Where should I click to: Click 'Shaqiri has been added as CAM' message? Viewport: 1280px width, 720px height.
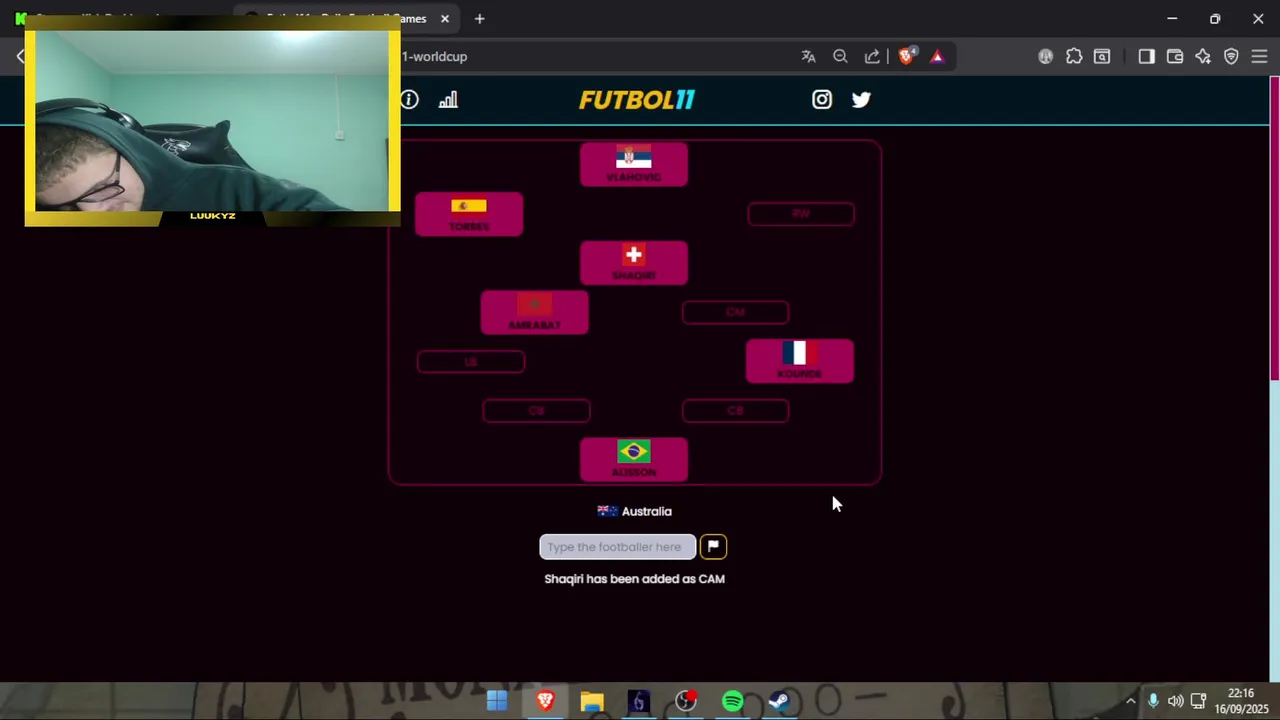coord(634,579)
